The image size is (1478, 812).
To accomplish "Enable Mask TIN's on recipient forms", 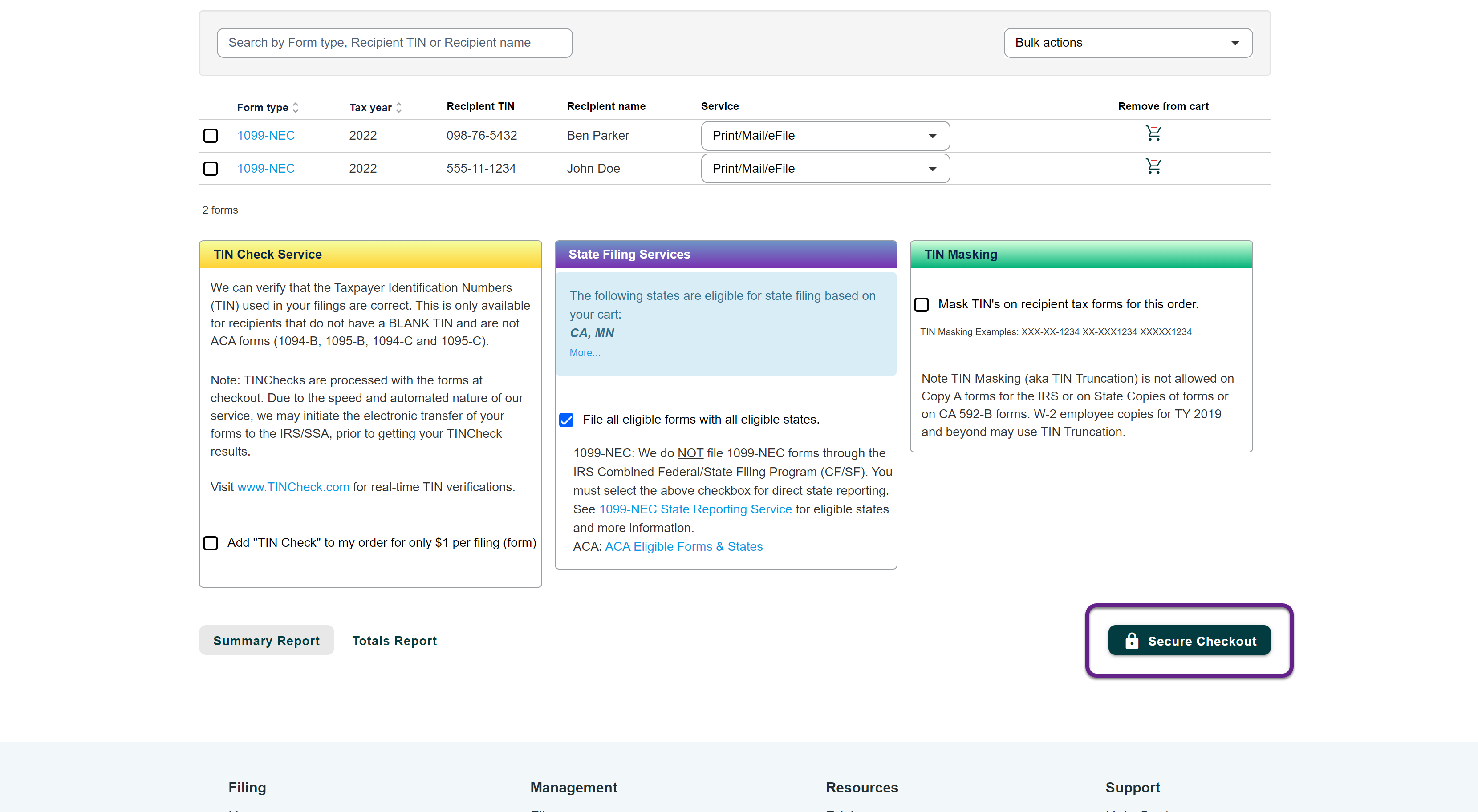I will pyautogui.click(x=922, y=304).
